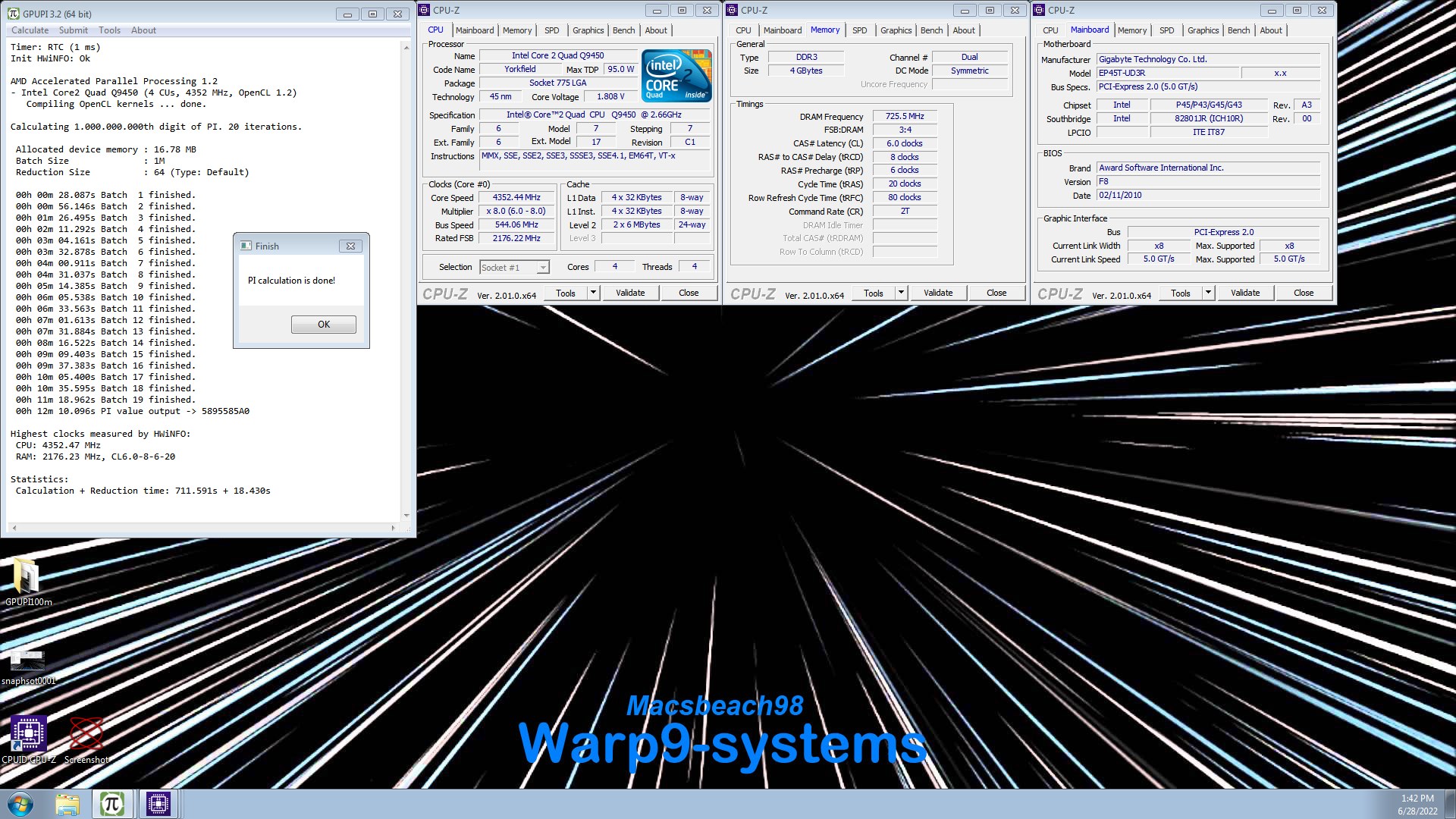The image size is (1456, 819).
Task: Switch to Mainboard tab in first CPU-Z
Action: click(x=475, y=30)
